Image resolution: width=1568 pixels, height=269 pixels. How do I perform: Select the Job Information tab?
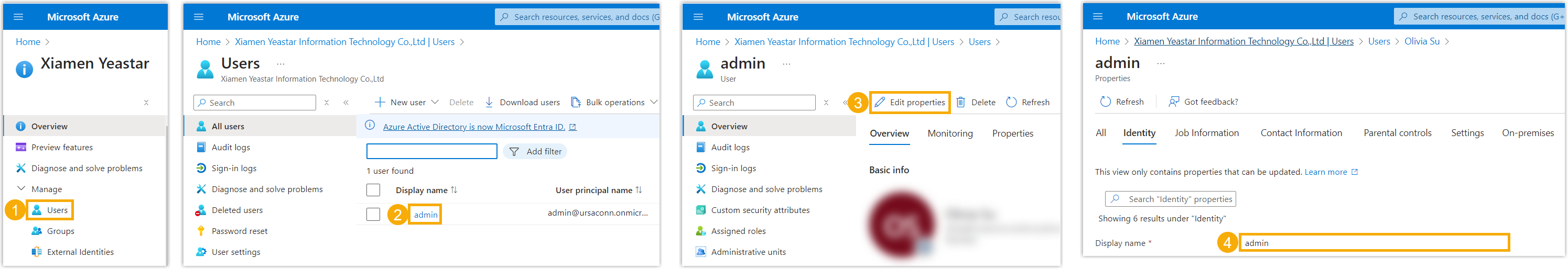pyautogui.click(x=1206, y=133)
